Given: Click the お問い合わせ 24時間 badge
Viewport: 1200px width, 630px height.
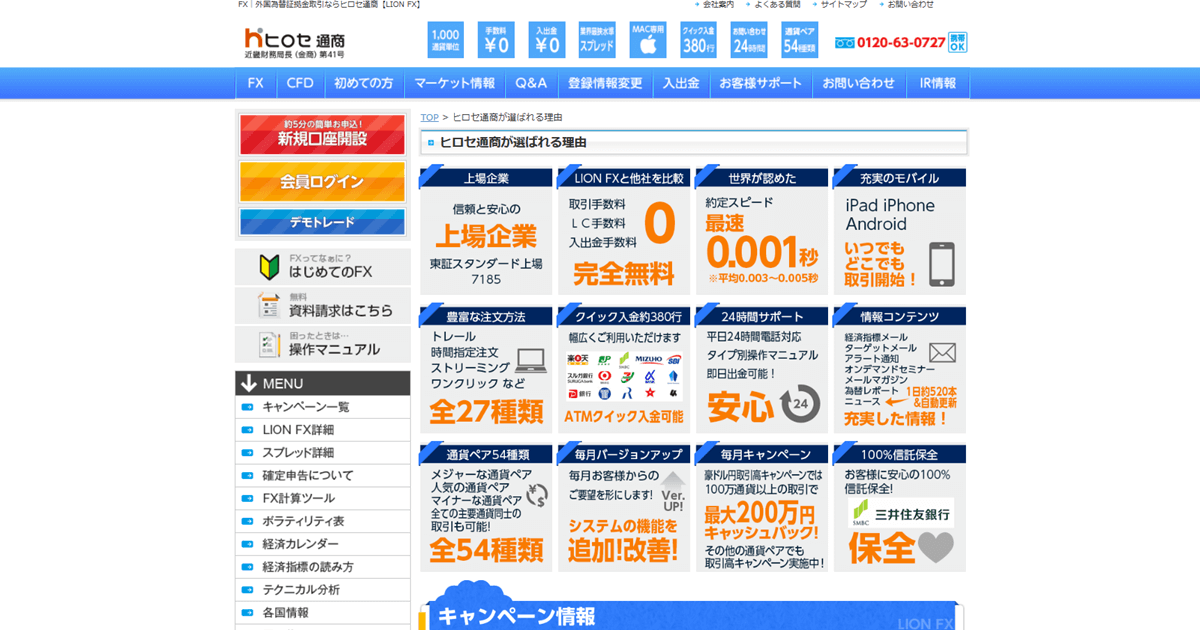Looking at the screenshot, I should pyautogui.click(x=749, y=40).
